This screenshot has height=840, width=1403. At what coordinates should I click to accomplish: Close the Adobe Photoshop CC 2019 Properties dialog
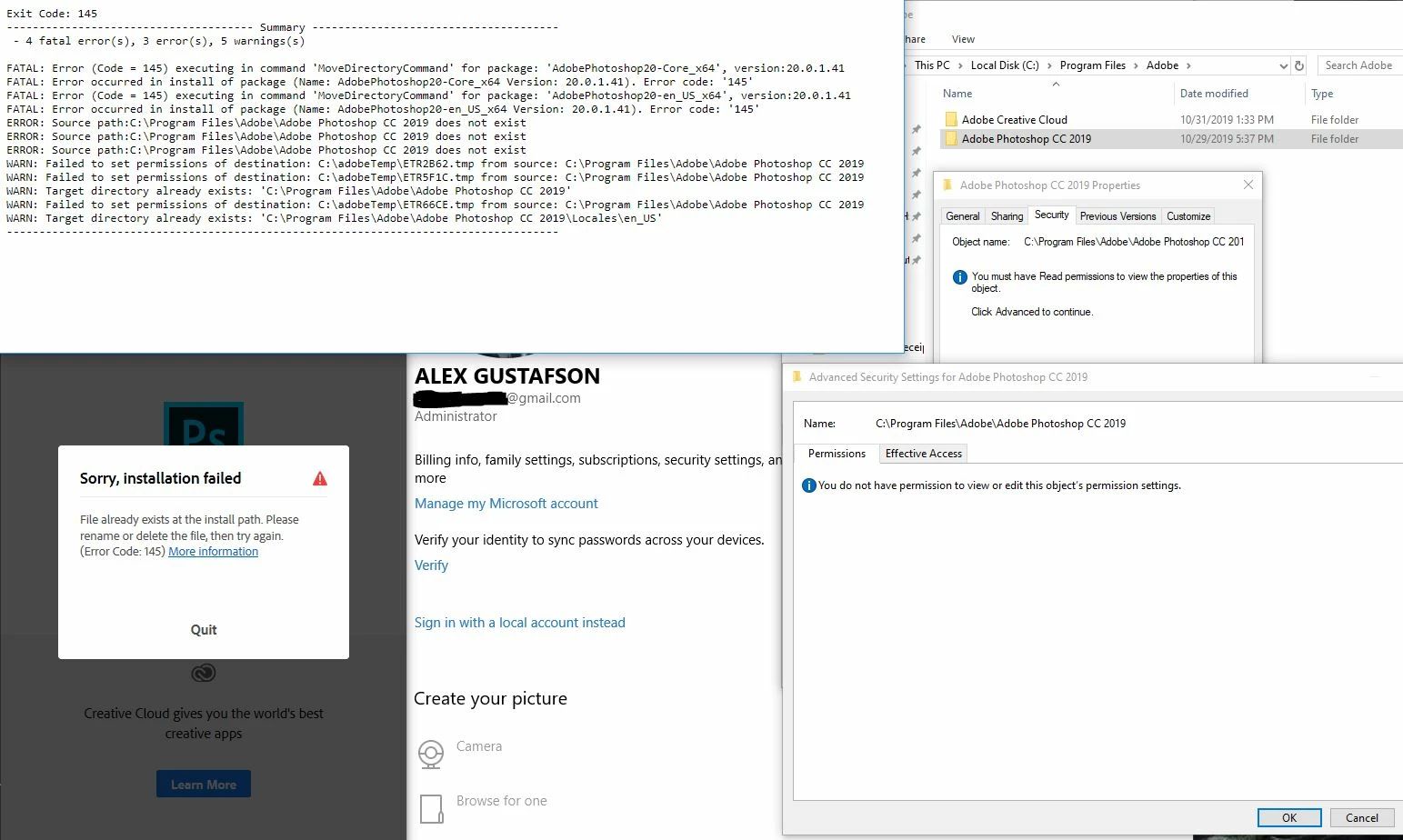pyautogui.click(x=1248, y=185)
